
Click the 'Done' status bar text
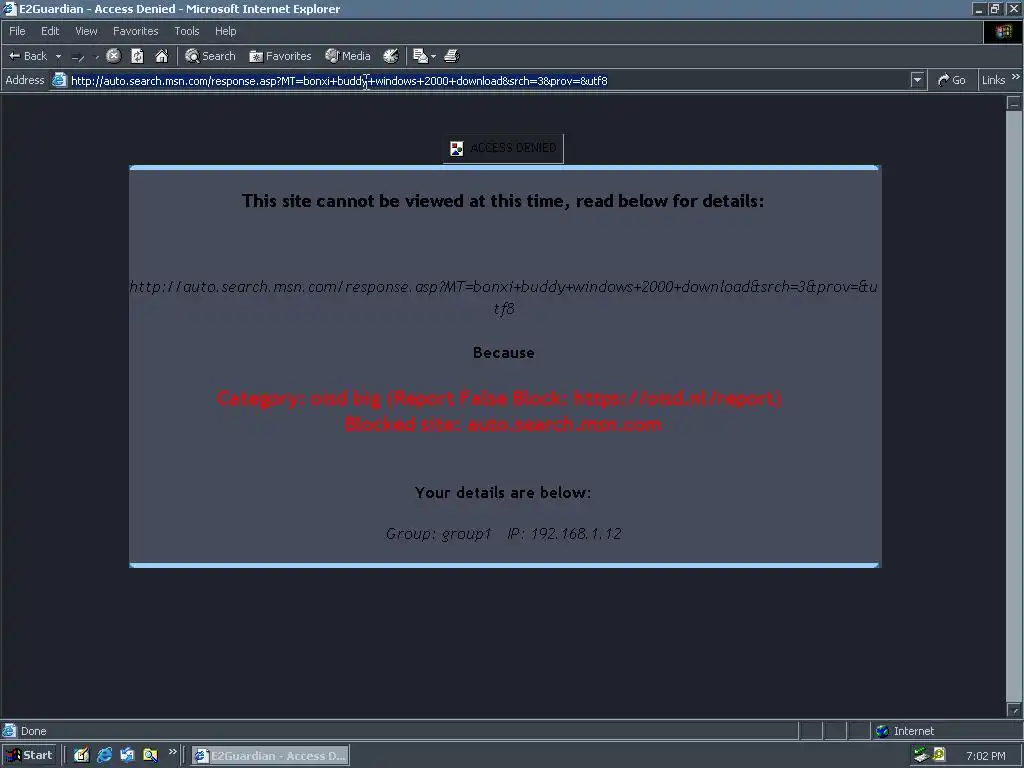tap(33, 731)
